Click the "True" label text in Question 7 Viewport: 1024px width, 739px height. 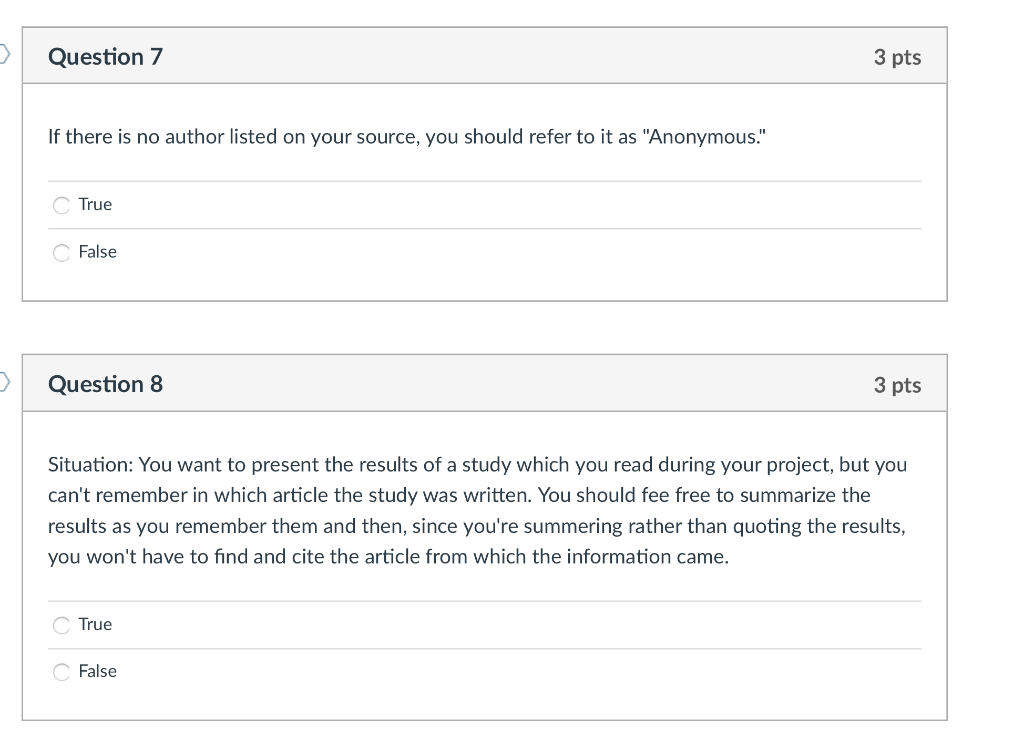(96, 204)
